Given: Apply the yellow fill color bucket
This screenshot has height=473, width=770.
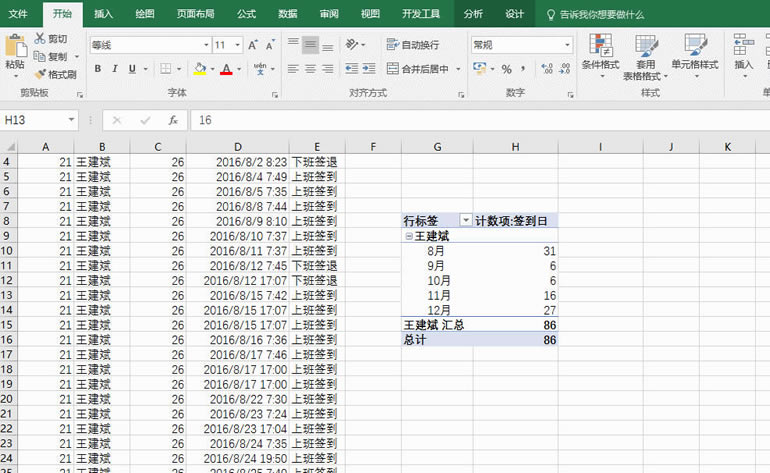Looking at the screenshot, I should (x=200, y=69).
